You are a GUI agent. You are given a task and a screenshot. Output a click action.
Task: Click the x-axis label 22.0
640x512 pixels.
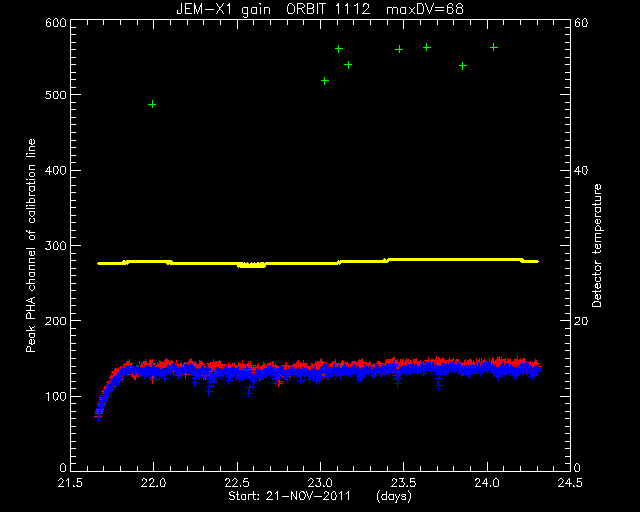point(153,483)
